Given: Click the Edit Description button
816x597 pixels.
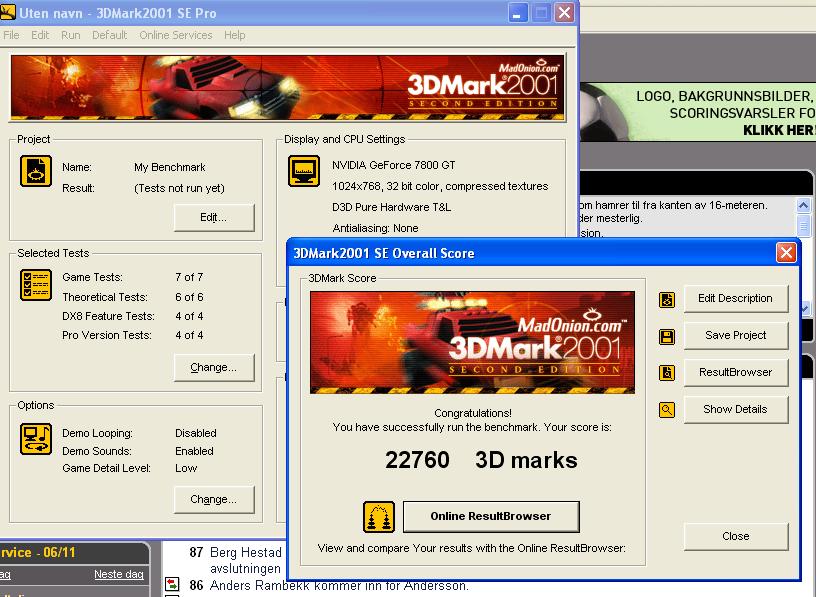Looking at the screenshot, I should 736,299.
